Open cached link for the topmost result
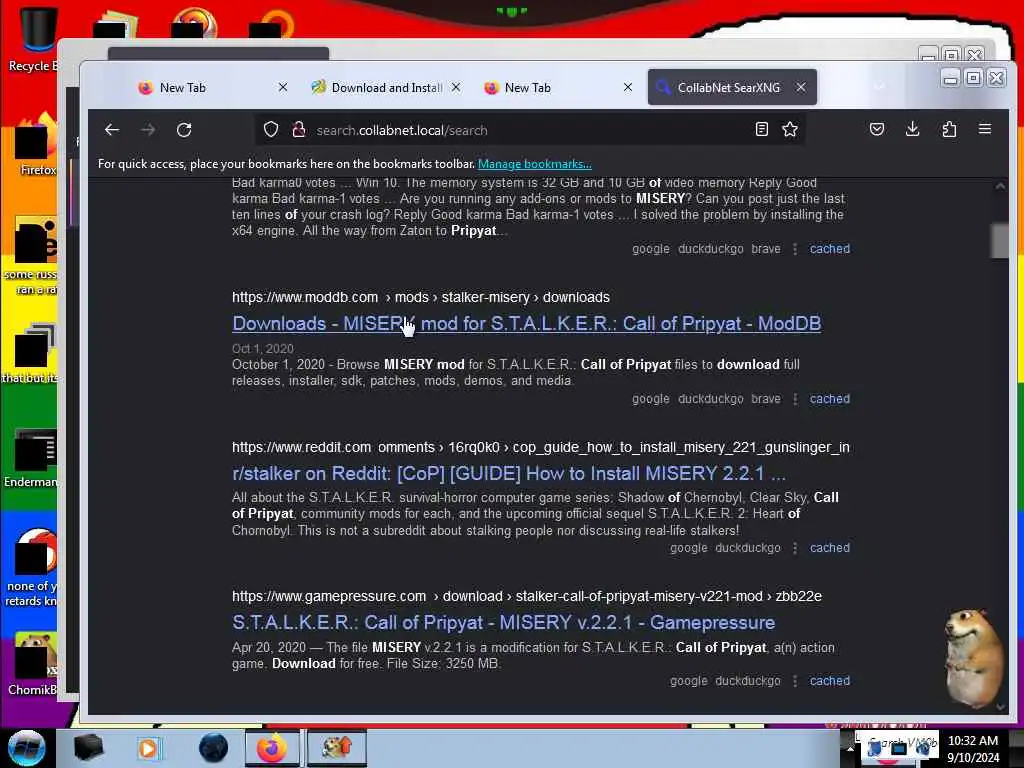The width and height of the screenshot is (1024, 768). tap(829, 249)
